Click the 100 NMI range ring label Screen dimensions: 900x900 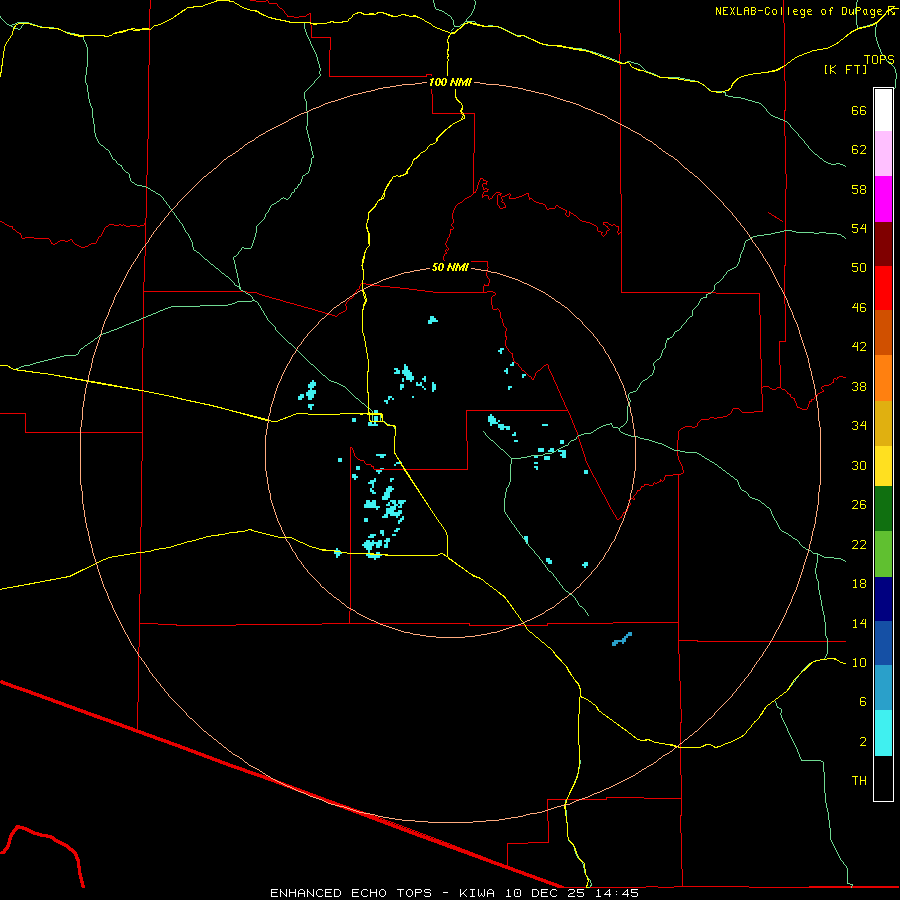(x=450, y=82)
